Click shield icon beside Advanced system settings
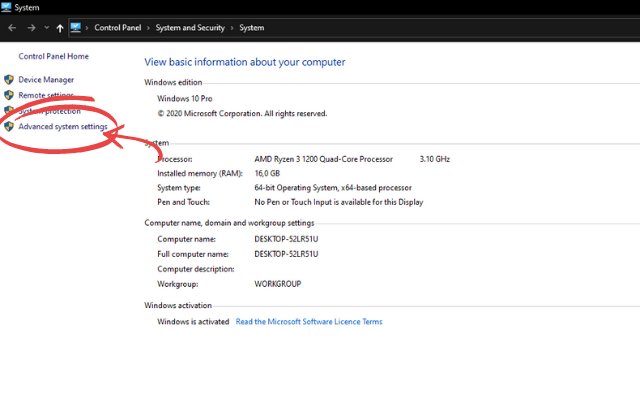This screenshot has height=420, width=640. (x=9, y=127)
